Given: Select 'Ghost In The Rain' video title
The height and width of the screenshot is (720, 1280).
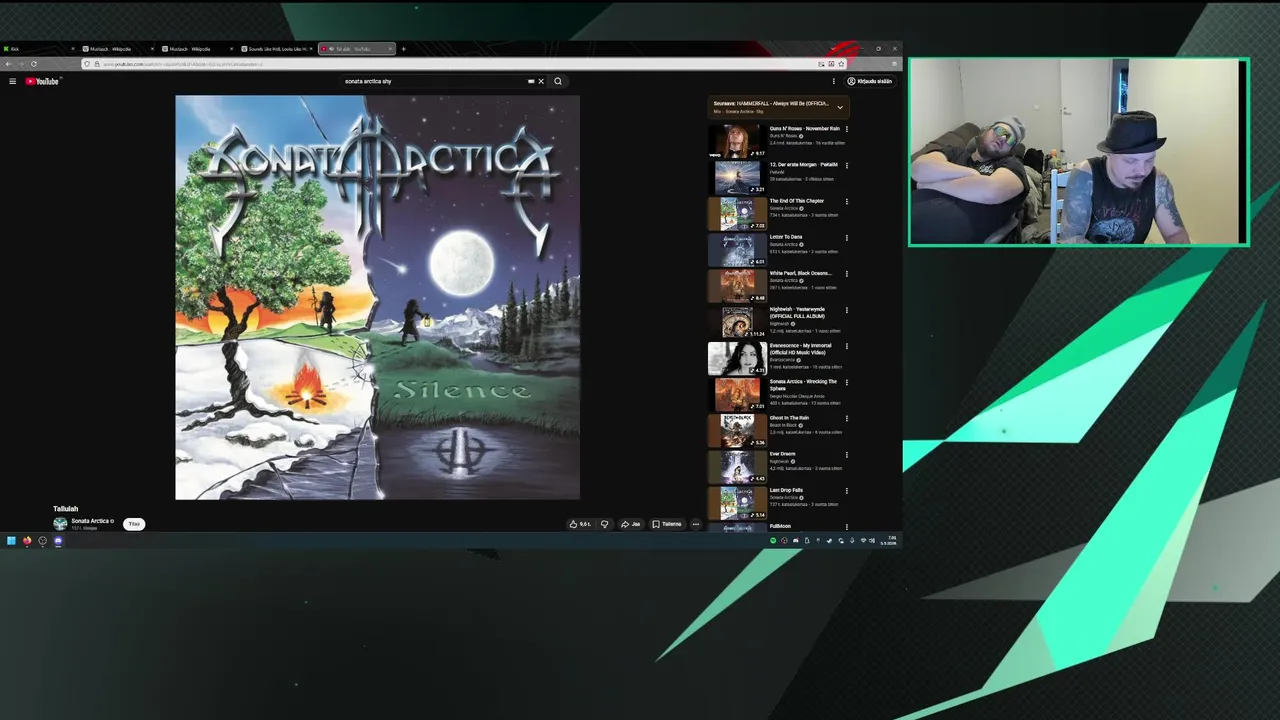Looking at the screenshot, I should click(x=789, y=418).
